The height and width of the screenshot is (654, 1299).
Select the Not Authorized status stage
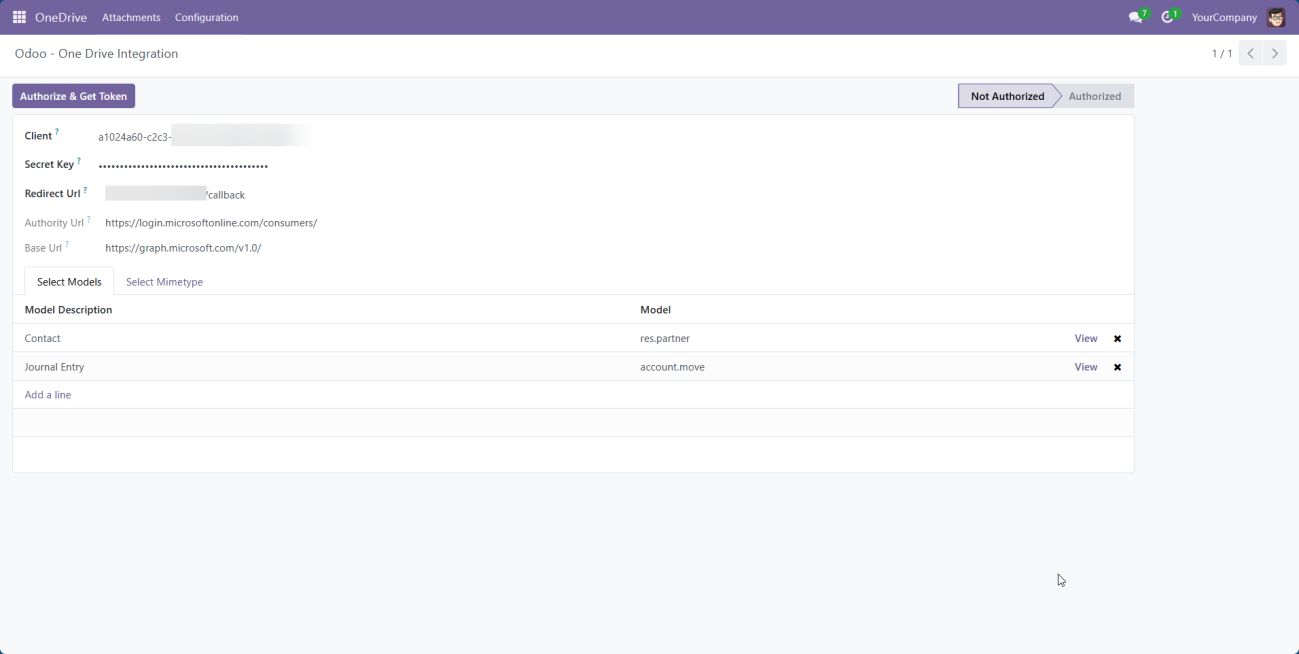tap(1006, 96)
